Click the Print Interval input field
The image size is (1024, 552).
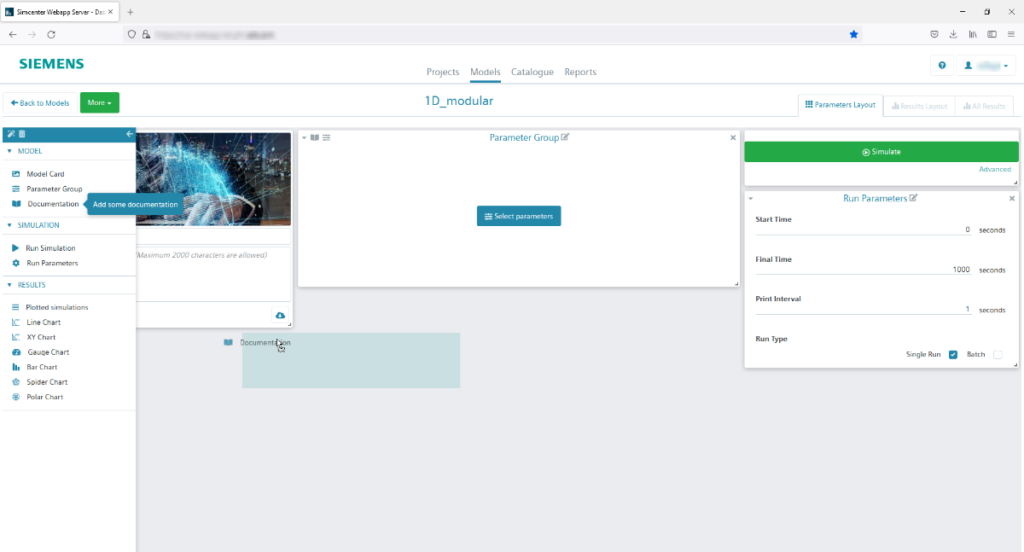863,309
